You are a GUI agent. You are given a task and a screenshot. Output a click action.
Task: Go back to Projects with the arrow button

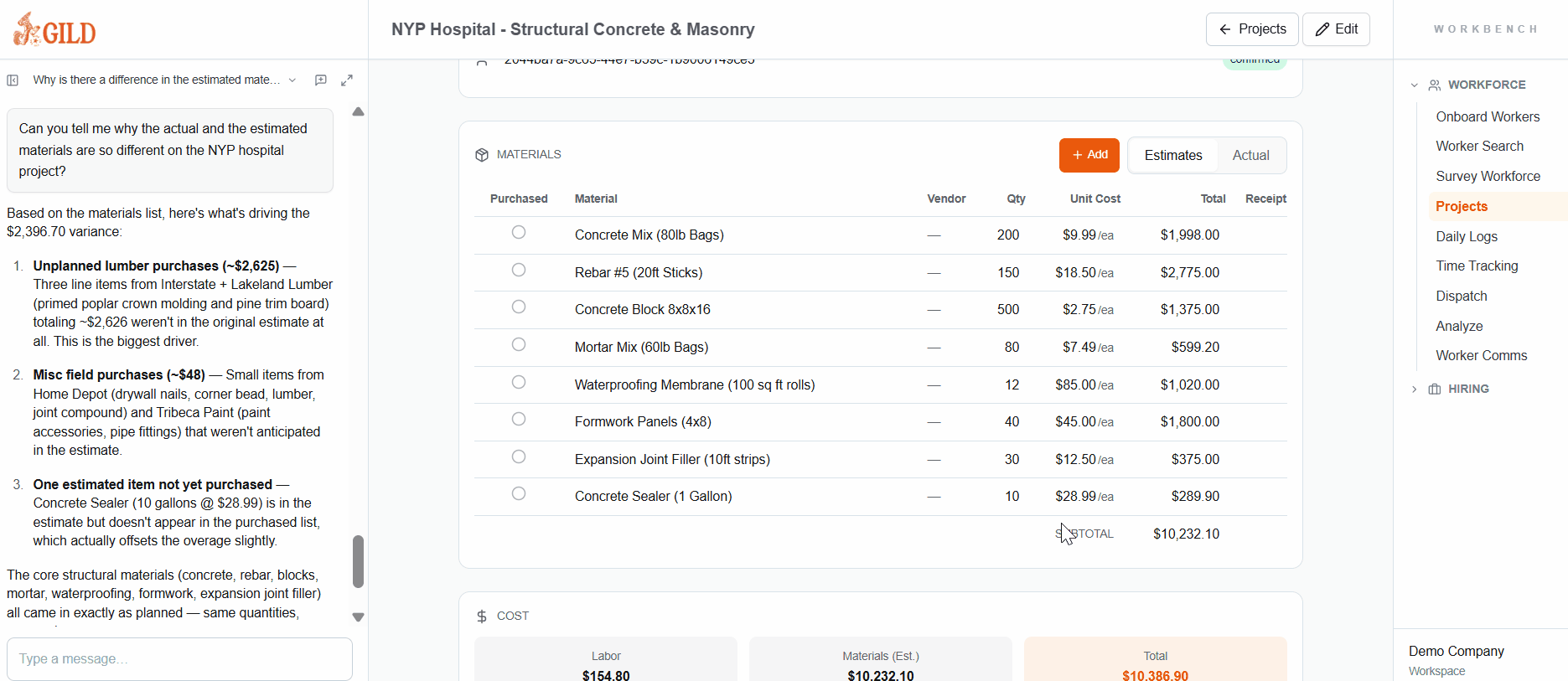(1252, 29)
